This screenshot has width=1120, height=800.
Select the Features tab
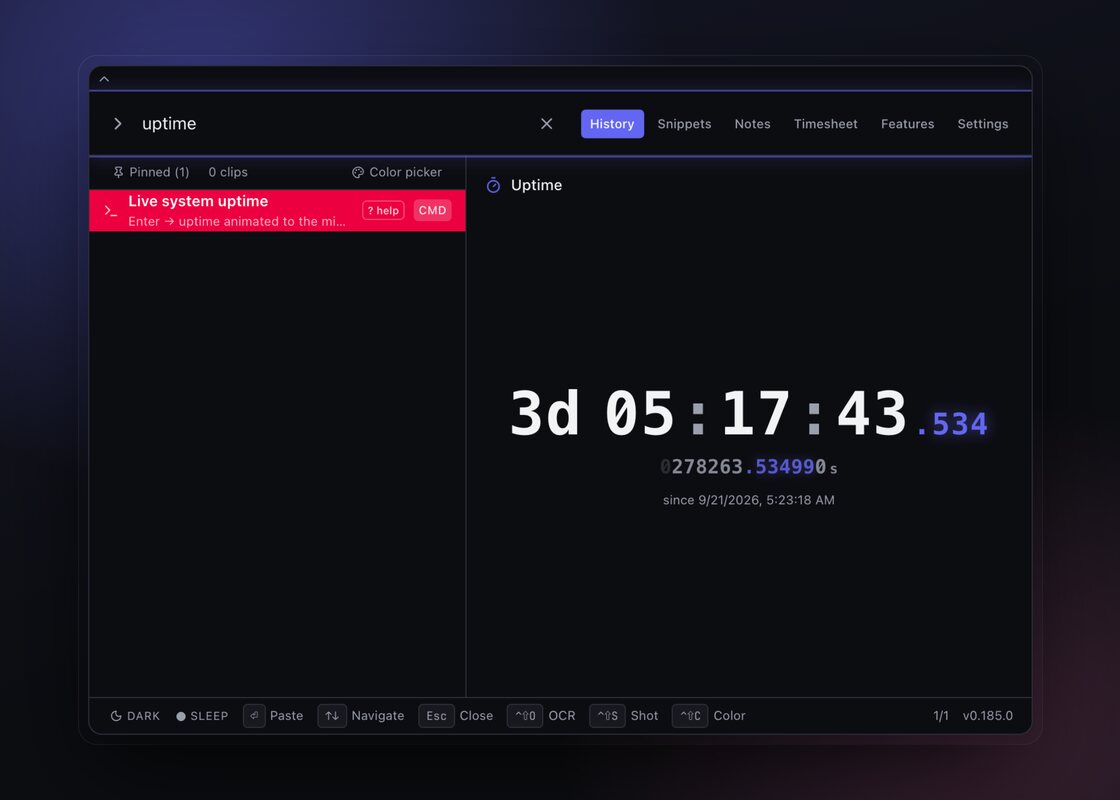tap(907, 124)
